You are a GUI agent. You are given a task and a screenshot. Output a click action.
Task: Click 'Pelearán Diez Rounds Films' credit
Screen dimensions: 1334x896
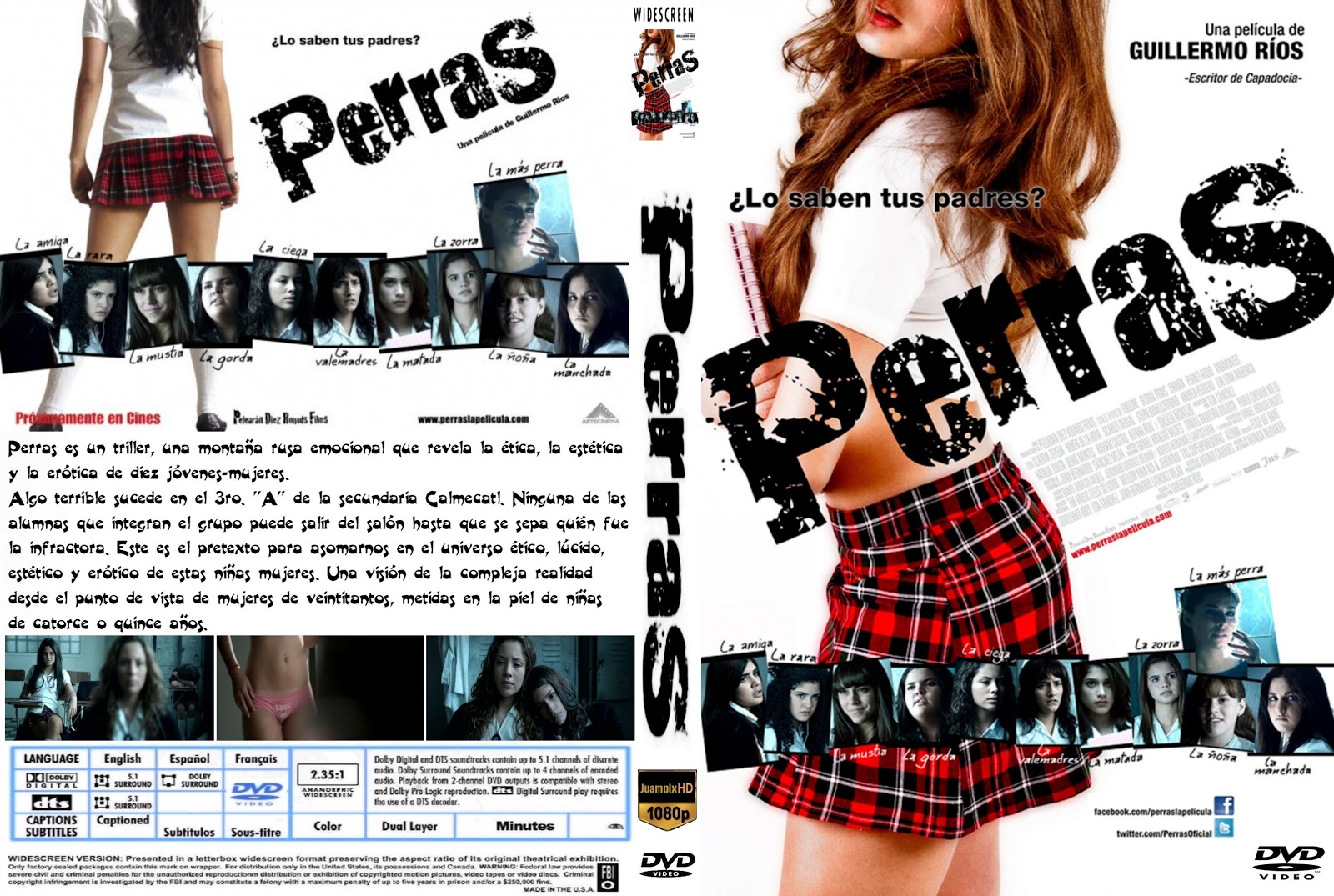pos(281,418)
